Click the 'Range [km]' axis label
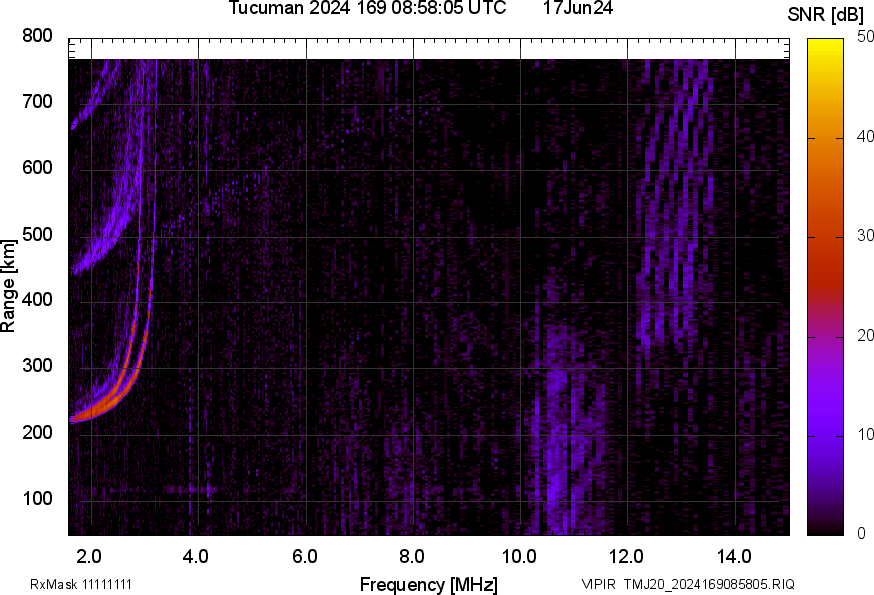 coord(8,286)
